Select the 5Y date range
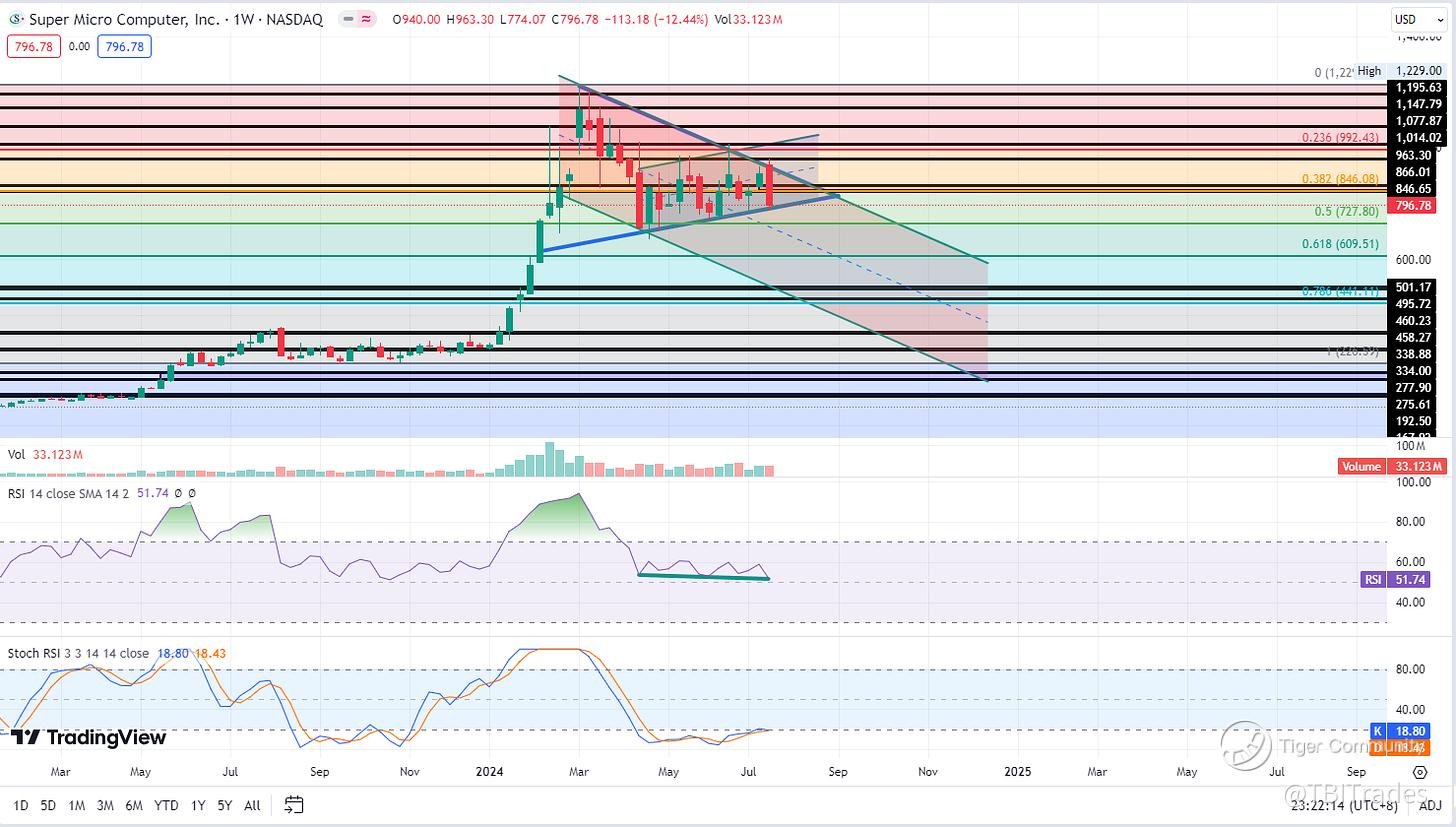Viewport: 1456px width, 827px height. pyautogui.click(x=225, y=804)
